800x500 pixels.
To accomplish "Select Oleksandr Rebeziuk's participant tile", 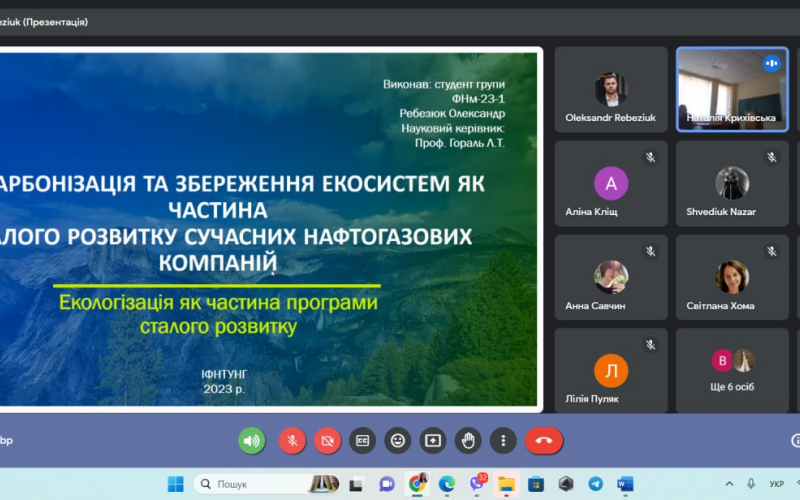I will click(x=611, y=89).
